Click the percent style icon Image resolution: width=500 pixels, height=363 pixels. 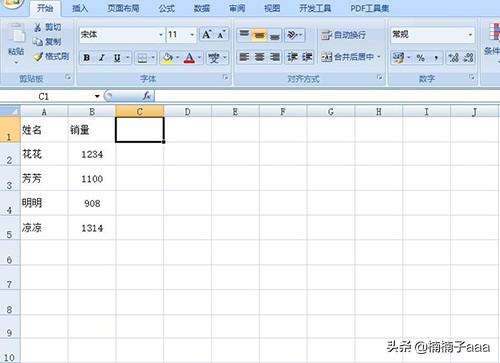420,58
